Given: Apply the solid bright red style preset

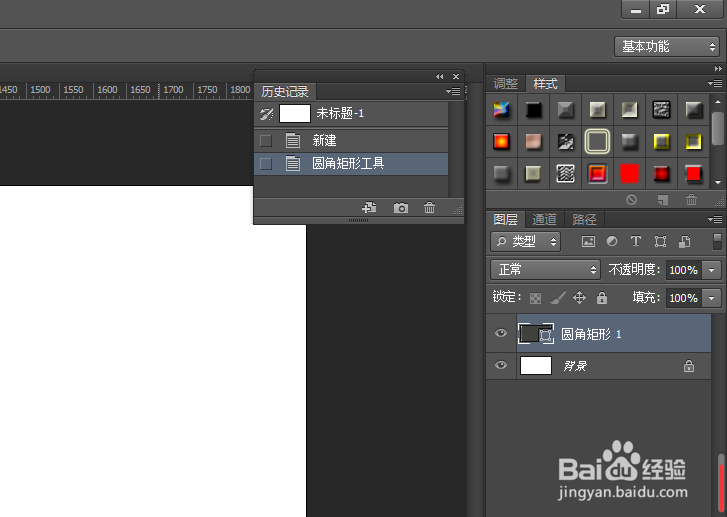Looking at the screenshot, I should [630, 174].
